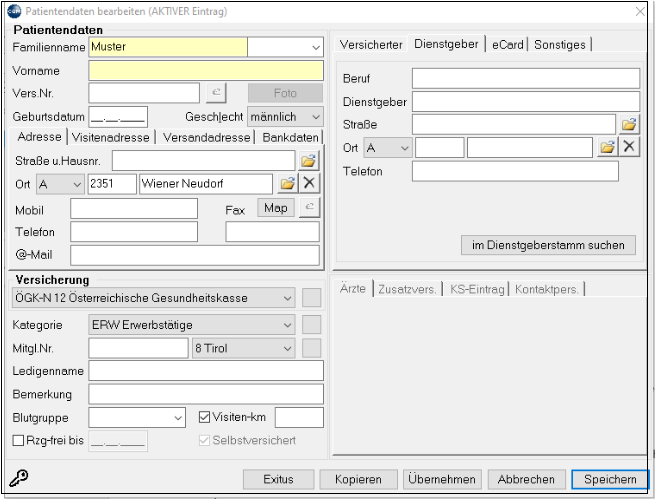Click the Visiten-km value field

[x=299, y=418]
